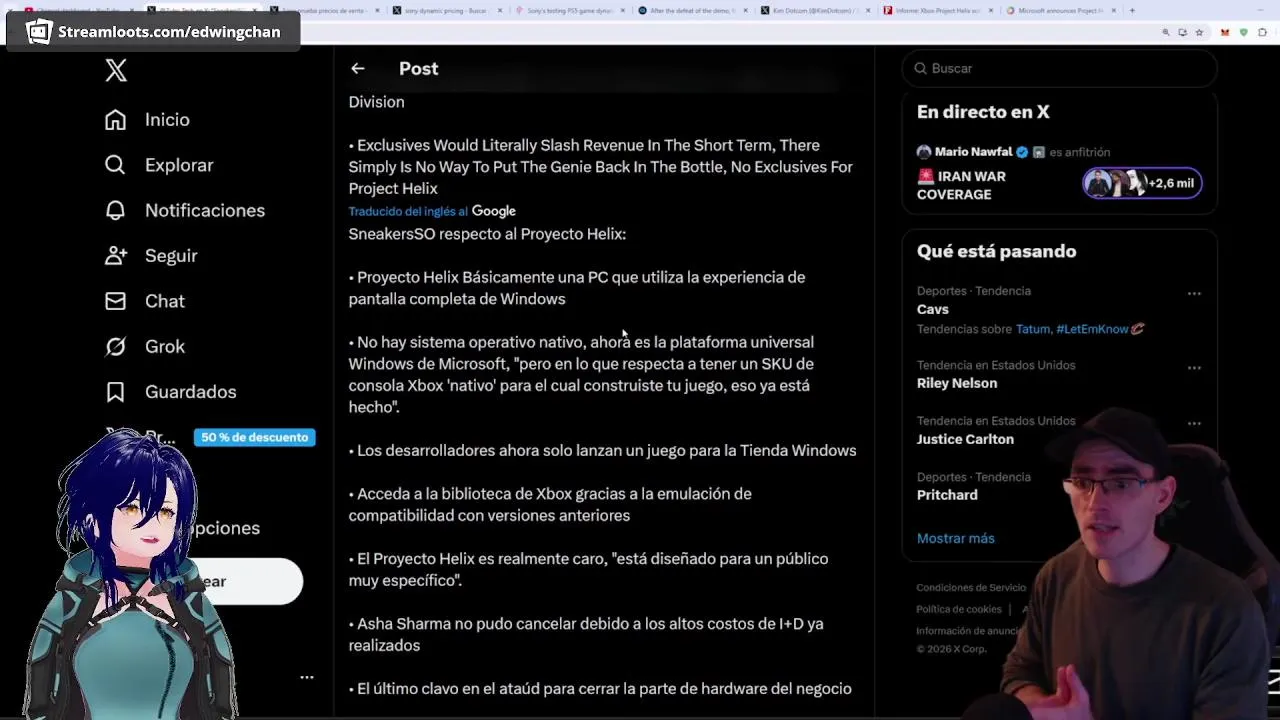Open more options for Justice Carlton trend
The height and width of the screenshot is (720, 1280).
pos(1194,423)
